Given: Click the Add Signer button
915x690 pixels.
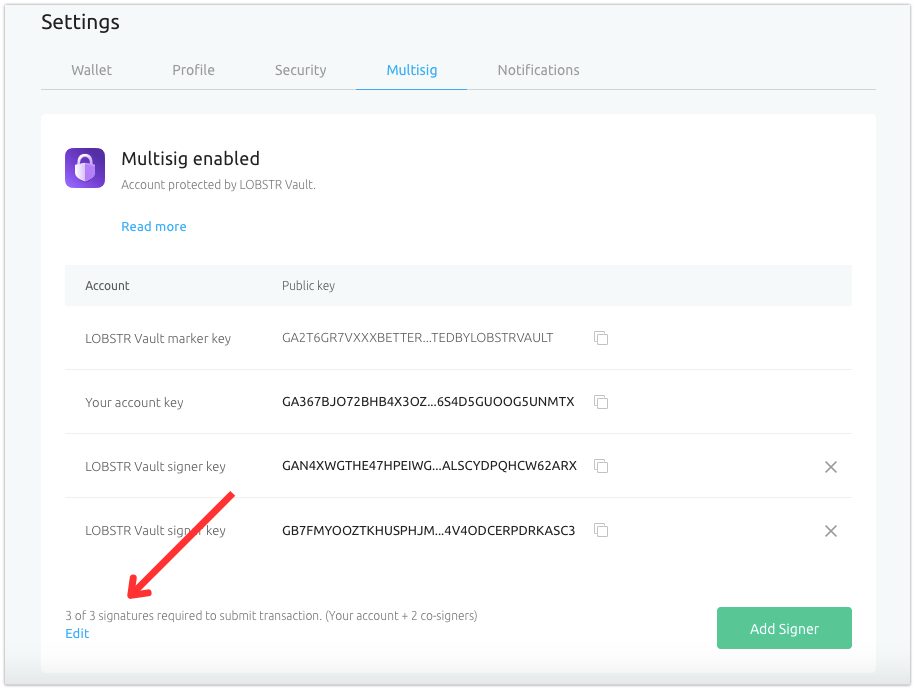Looking at the screenshot, I should pos(784,628).
